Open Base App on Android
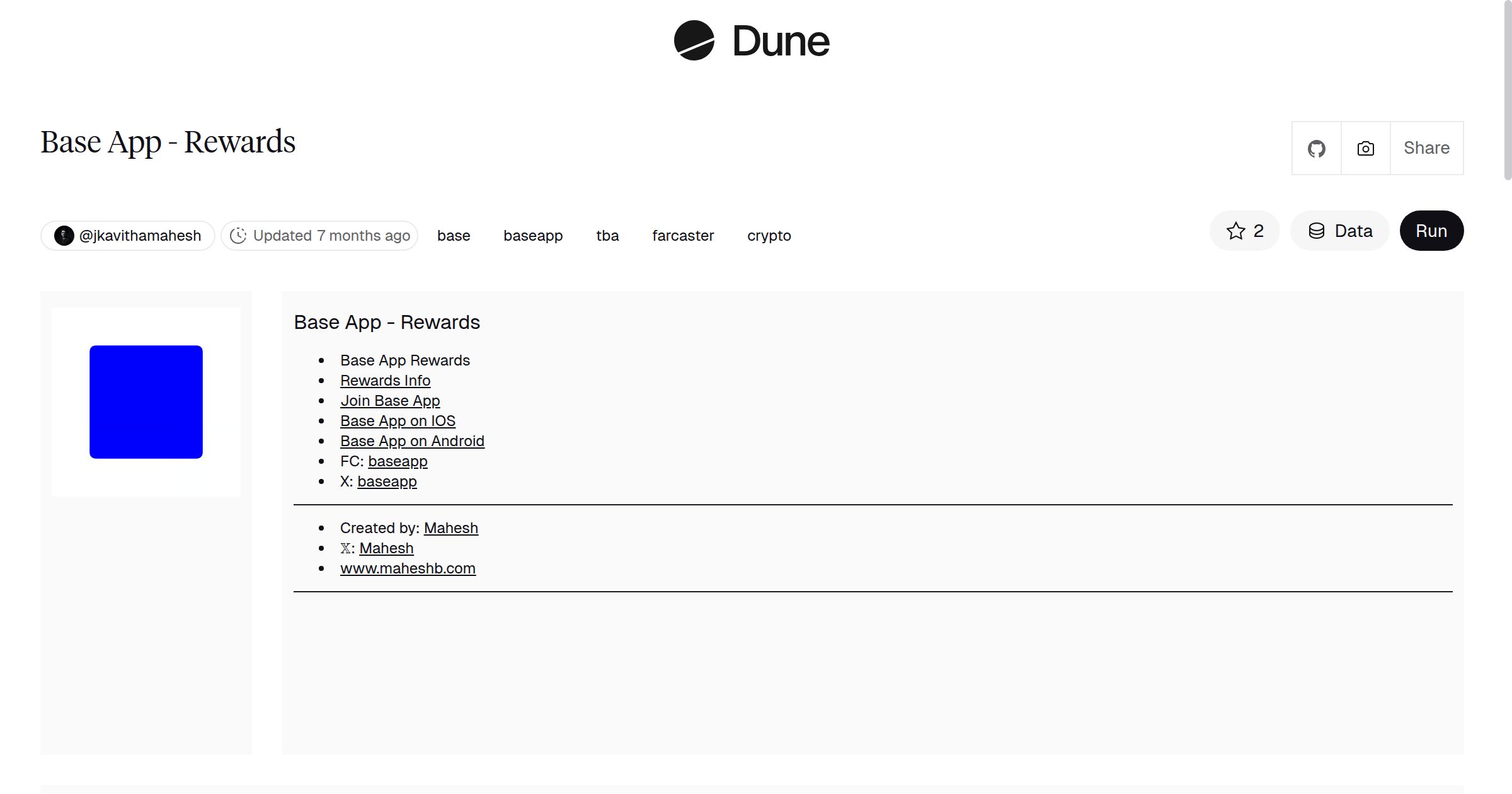1512x794 pixels. click(412, 441)
